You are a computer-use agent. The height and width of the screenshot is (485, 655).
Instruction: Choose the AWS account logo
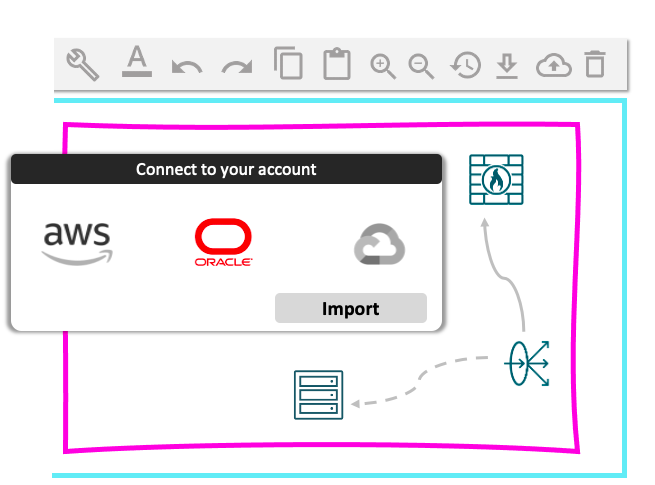click(x=77, y=244)
